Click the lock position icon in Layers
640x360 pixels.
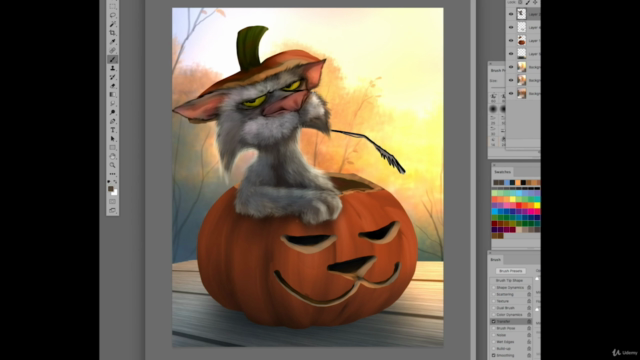[x=535, y=2]
